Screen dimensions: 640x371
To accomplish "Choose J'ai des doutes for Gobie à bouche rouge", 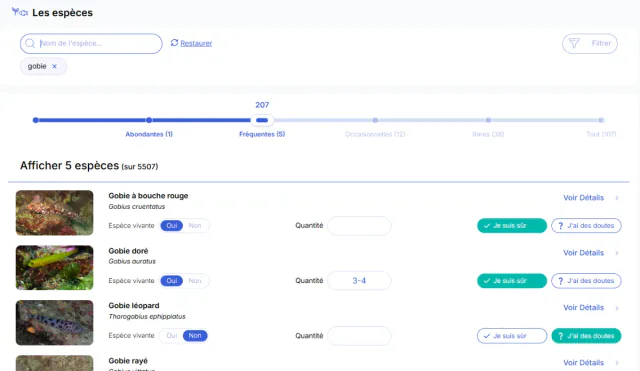I will click(x=586, y=226).
